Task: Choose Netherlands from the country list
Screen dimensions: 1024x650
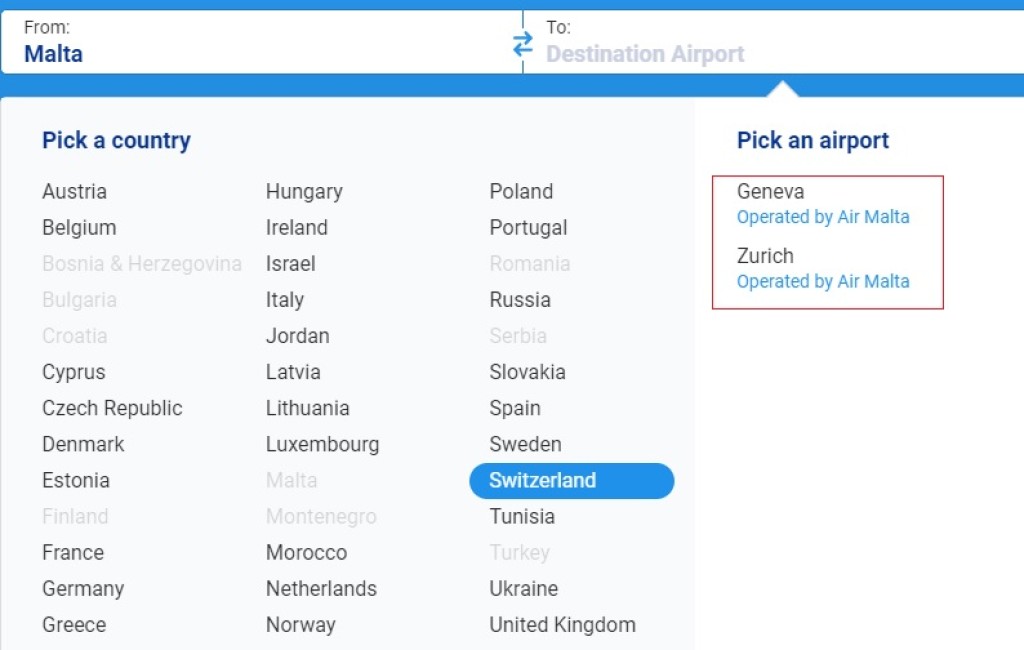Action: [321, 589]
